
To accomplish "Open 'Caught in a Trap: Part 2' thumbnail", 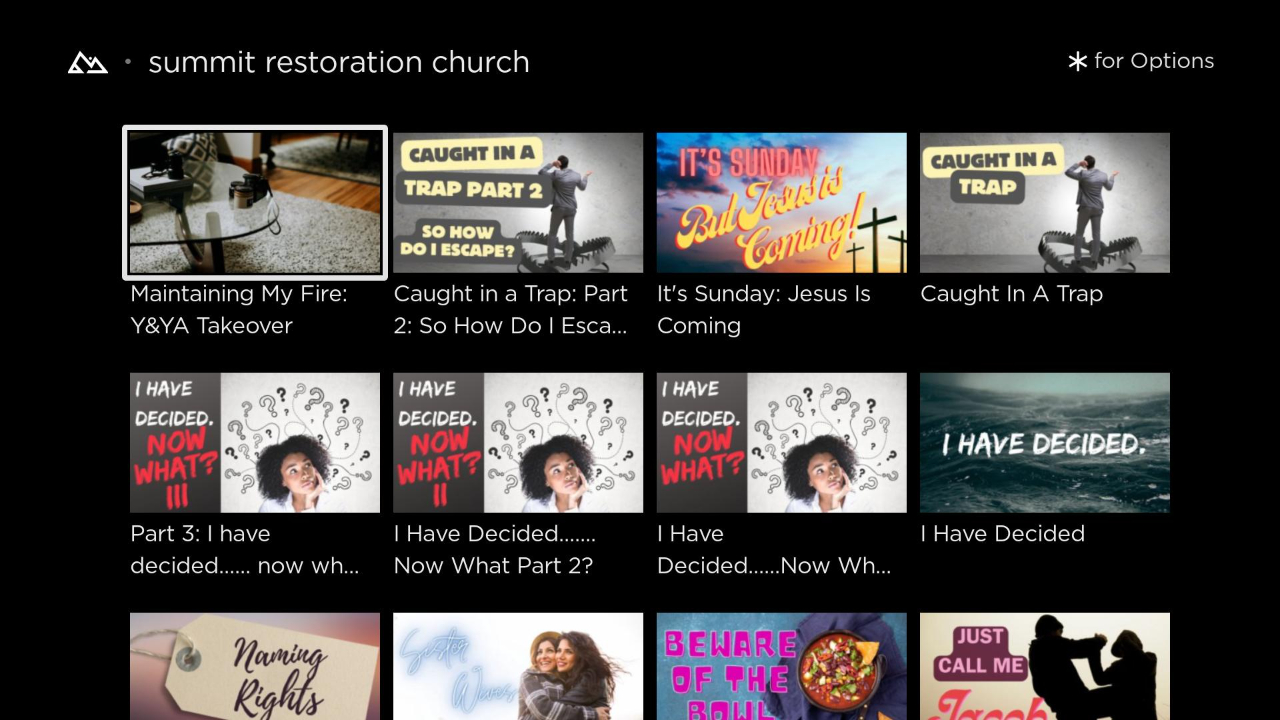I will tap(518, 202).
